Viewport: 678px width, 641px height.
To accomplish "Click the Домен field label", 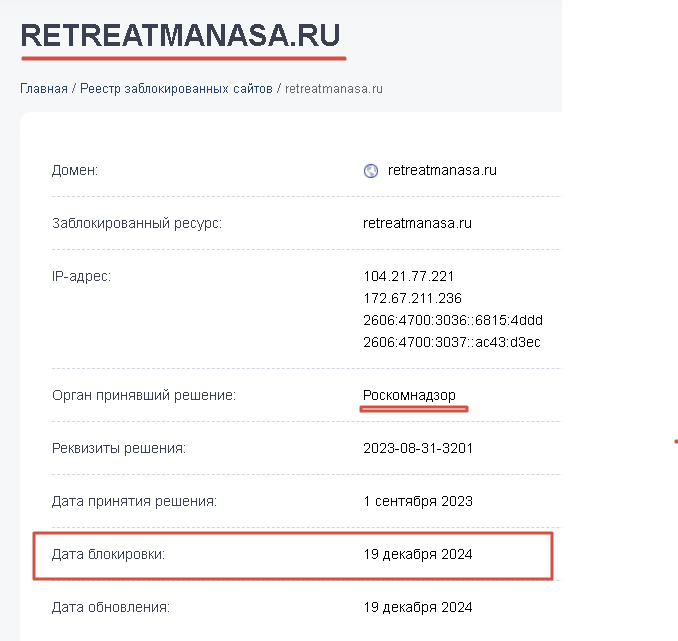I will [x=75, y=171].
